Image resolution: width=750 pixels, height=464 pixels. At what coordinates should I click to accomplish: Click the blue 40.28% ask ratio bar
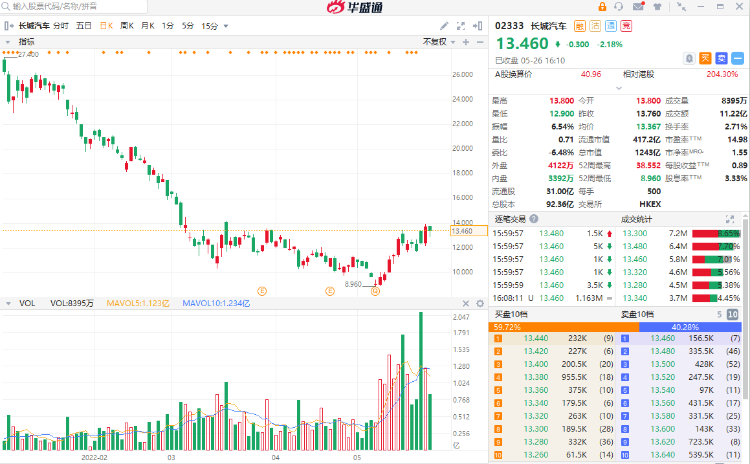click(690, 327)
